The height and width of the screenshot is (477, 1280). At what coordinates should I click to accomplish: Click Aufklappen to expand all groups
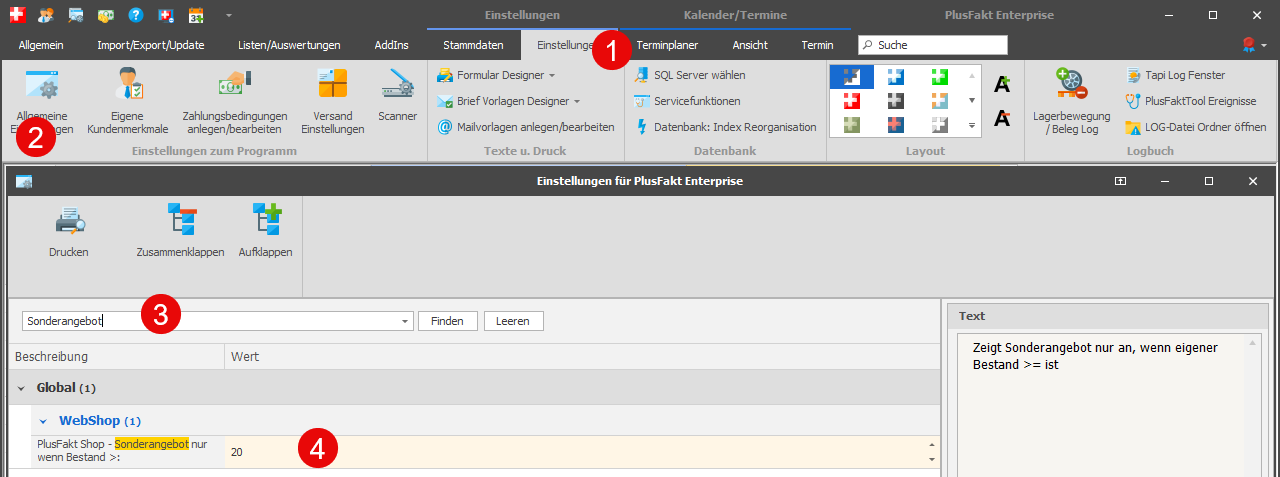[265, 231]
